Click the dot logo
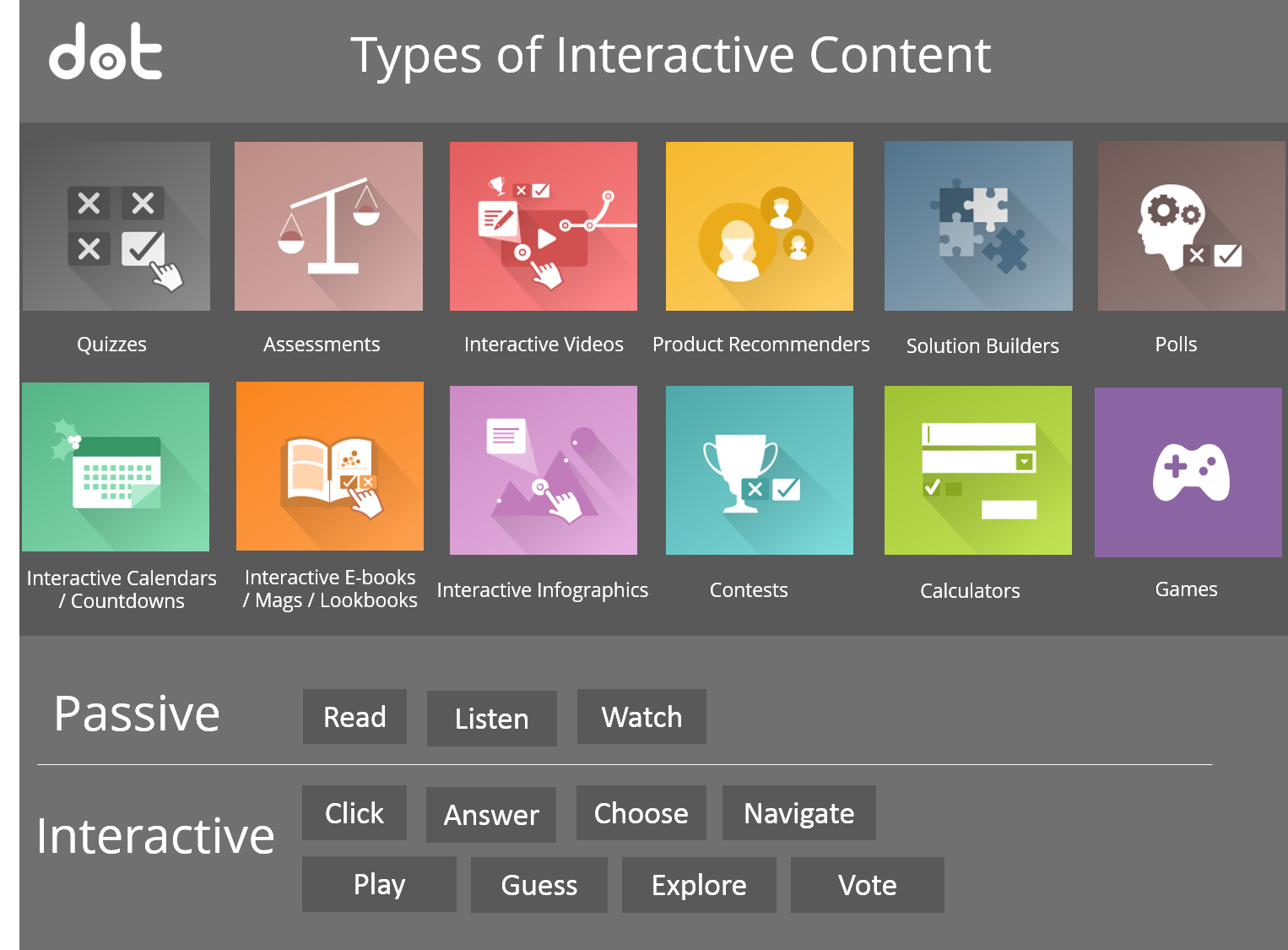1288x950 pixels. tap(106, 52)
